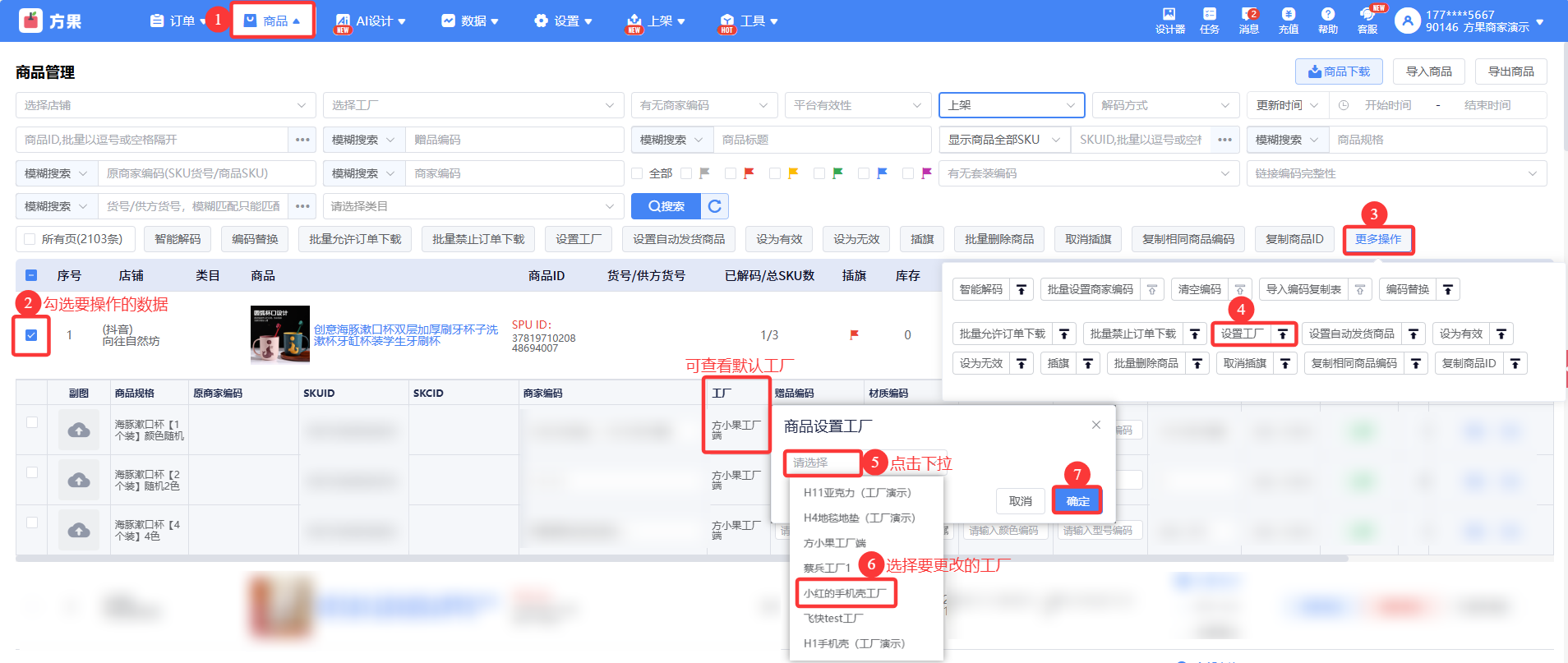
Task: Tick the red flag filter checkbox
Action: point(731,173)
